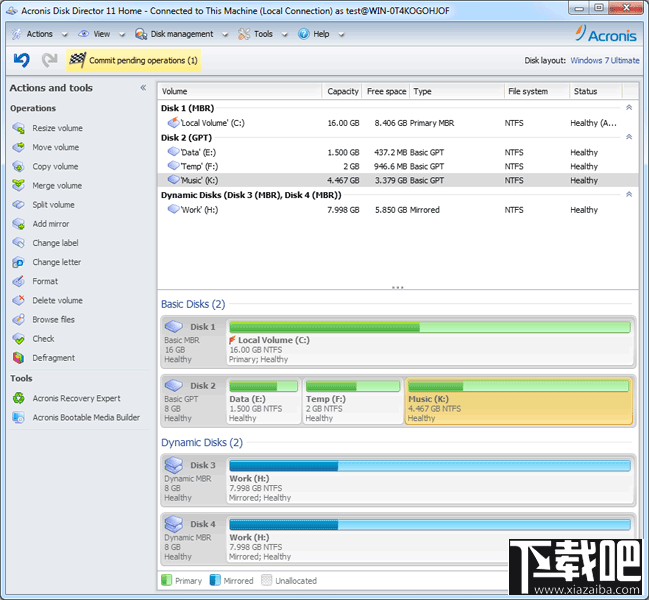Click the volume icon next to 'Data' (E:)

click(173, 152)
